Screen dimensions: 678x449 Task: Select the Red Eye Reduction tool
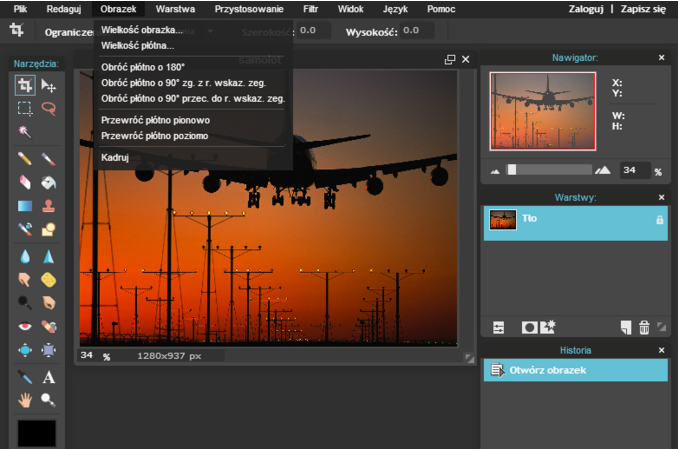[25, 326]
